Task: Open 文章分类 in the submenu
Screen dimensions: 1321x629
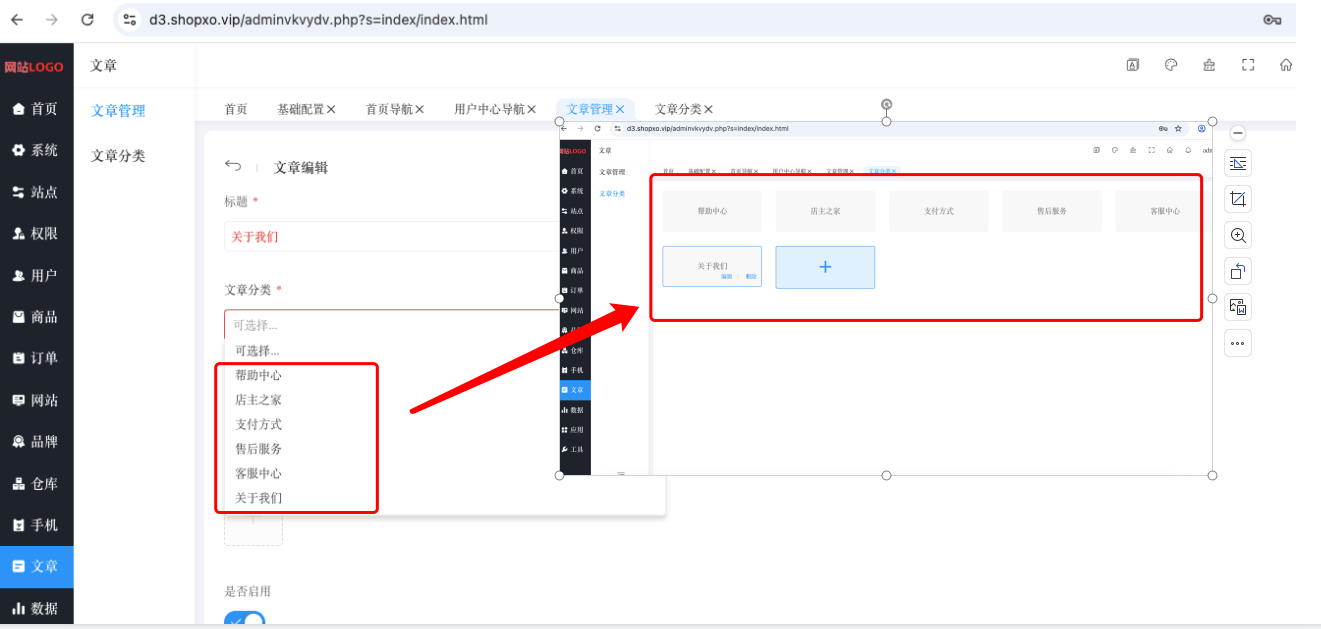Action: coord(118,156)
